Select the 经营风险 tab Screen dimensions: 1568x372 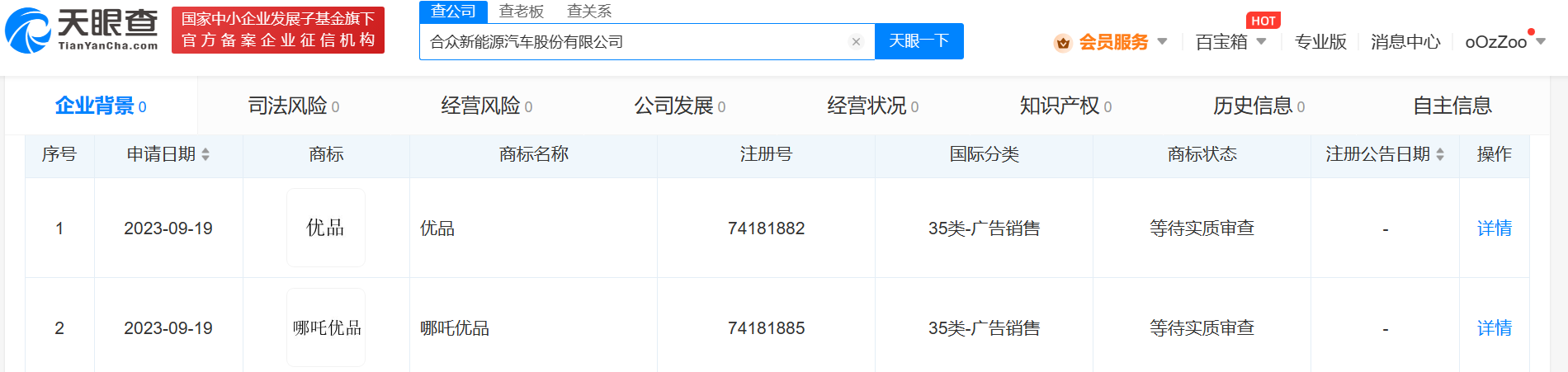click(487, 106)
